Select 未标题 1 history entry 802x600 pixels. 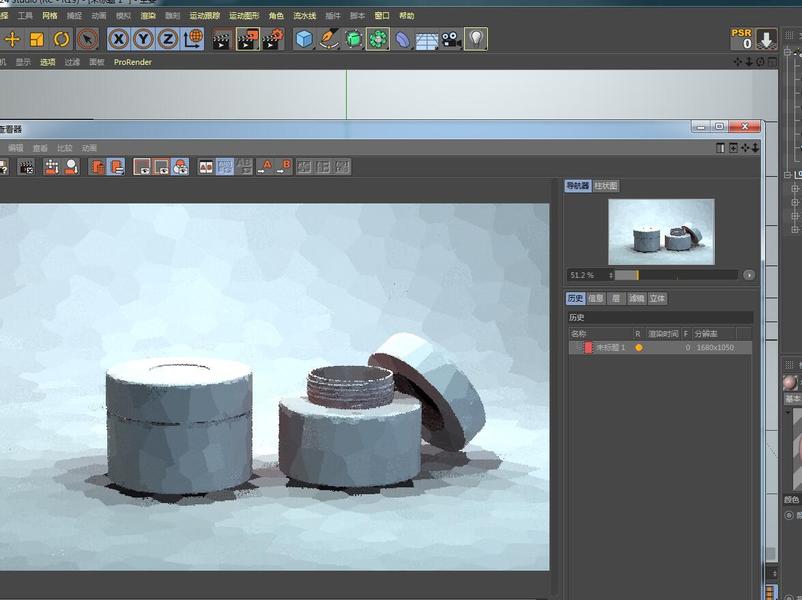point(610,347)
